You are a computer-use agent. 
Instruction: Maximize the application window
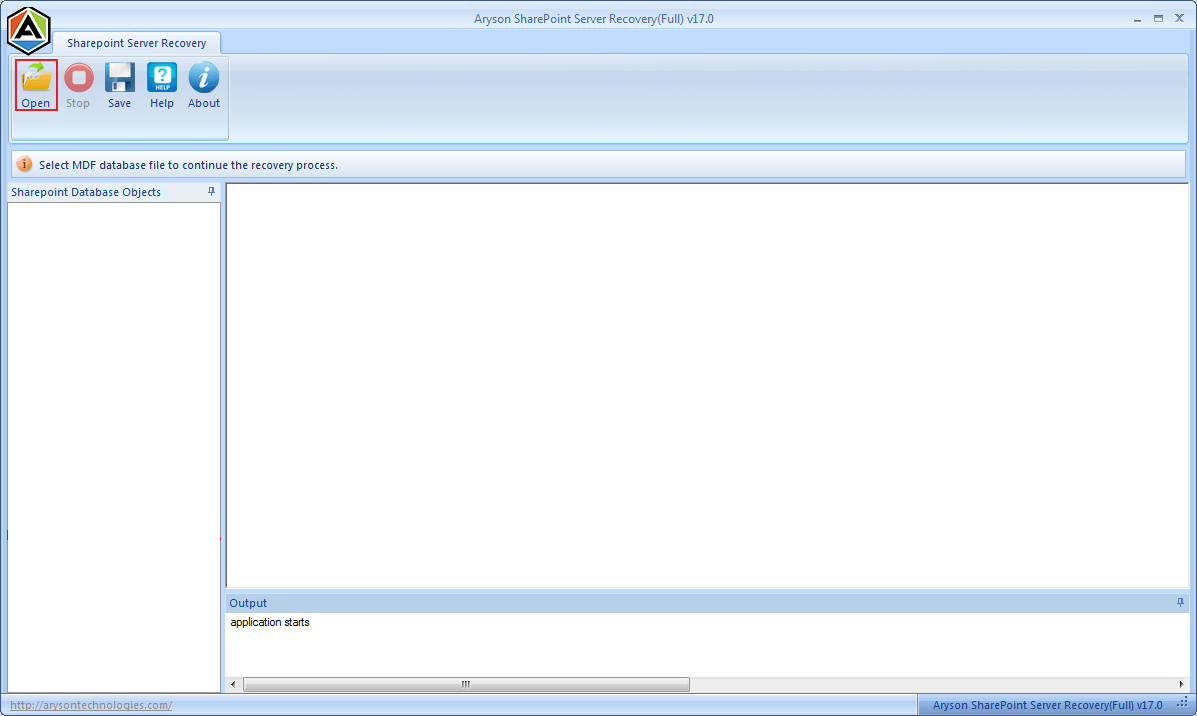(x=1158, y=18)
